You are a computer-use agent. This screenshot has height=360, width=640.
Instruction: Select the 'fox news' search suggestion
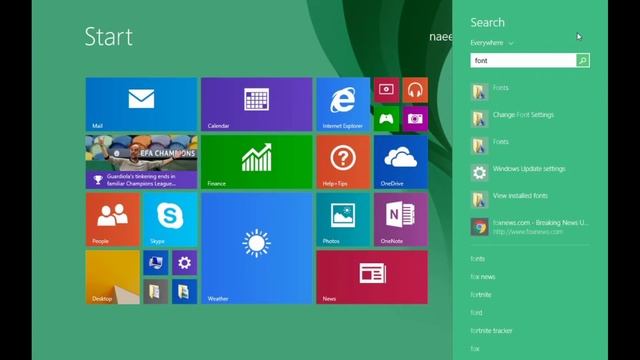(482, 277)
